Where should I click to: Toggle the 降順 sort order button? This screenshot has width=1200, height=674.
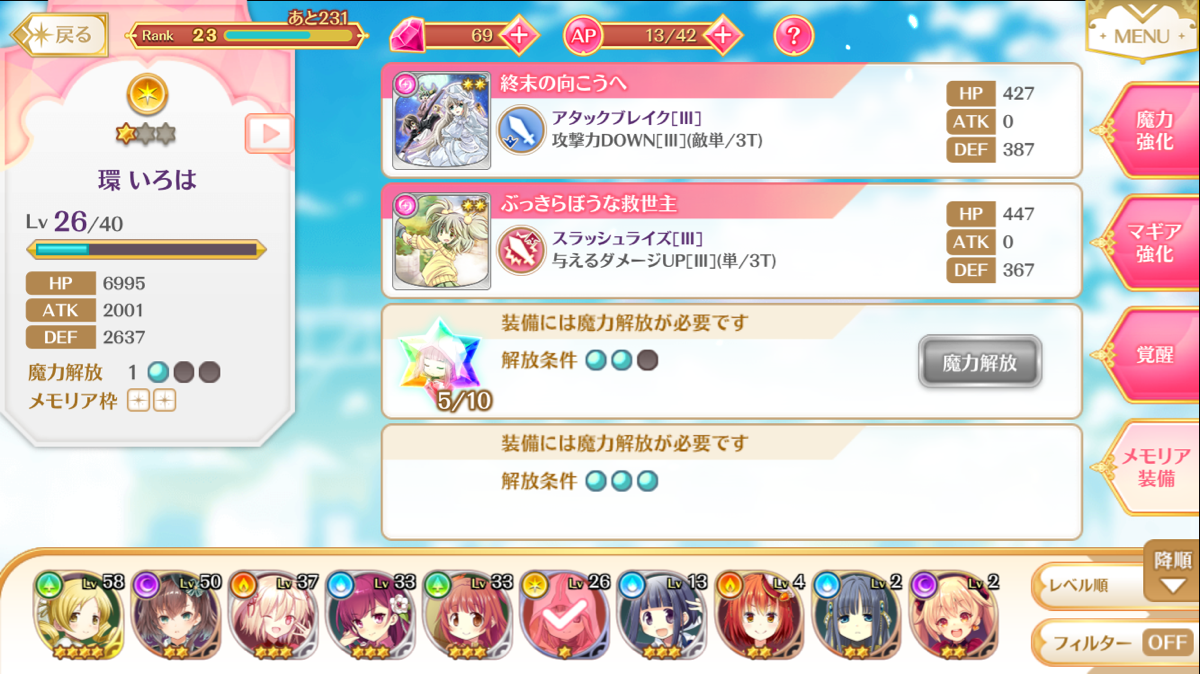(1171, 573)
